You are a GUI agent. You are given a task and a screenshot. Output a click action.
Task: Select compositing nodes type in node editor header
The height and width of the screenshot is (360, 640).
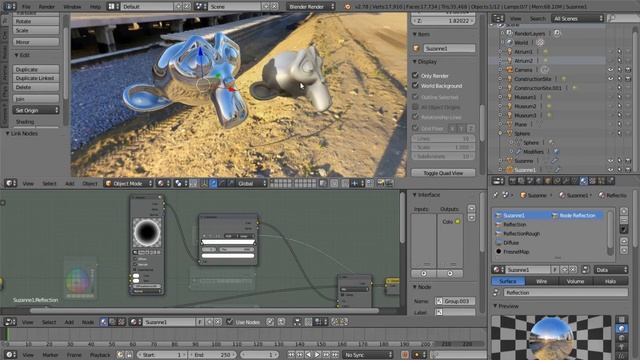point(113,322)
